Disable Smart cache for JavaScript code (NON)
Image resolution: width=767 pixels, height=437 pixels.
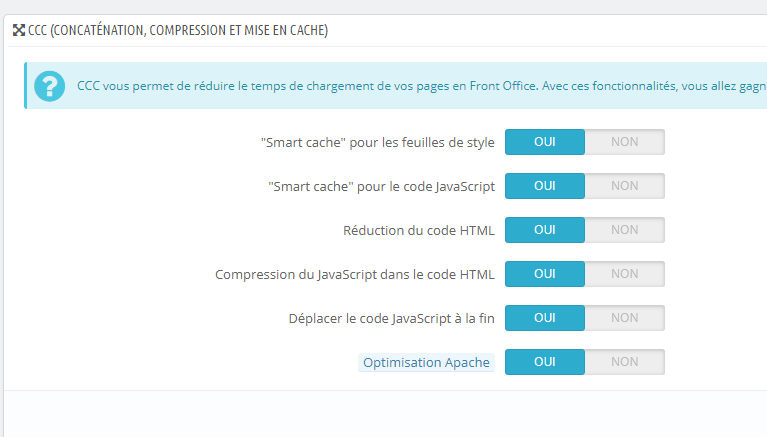click(624, 186)
